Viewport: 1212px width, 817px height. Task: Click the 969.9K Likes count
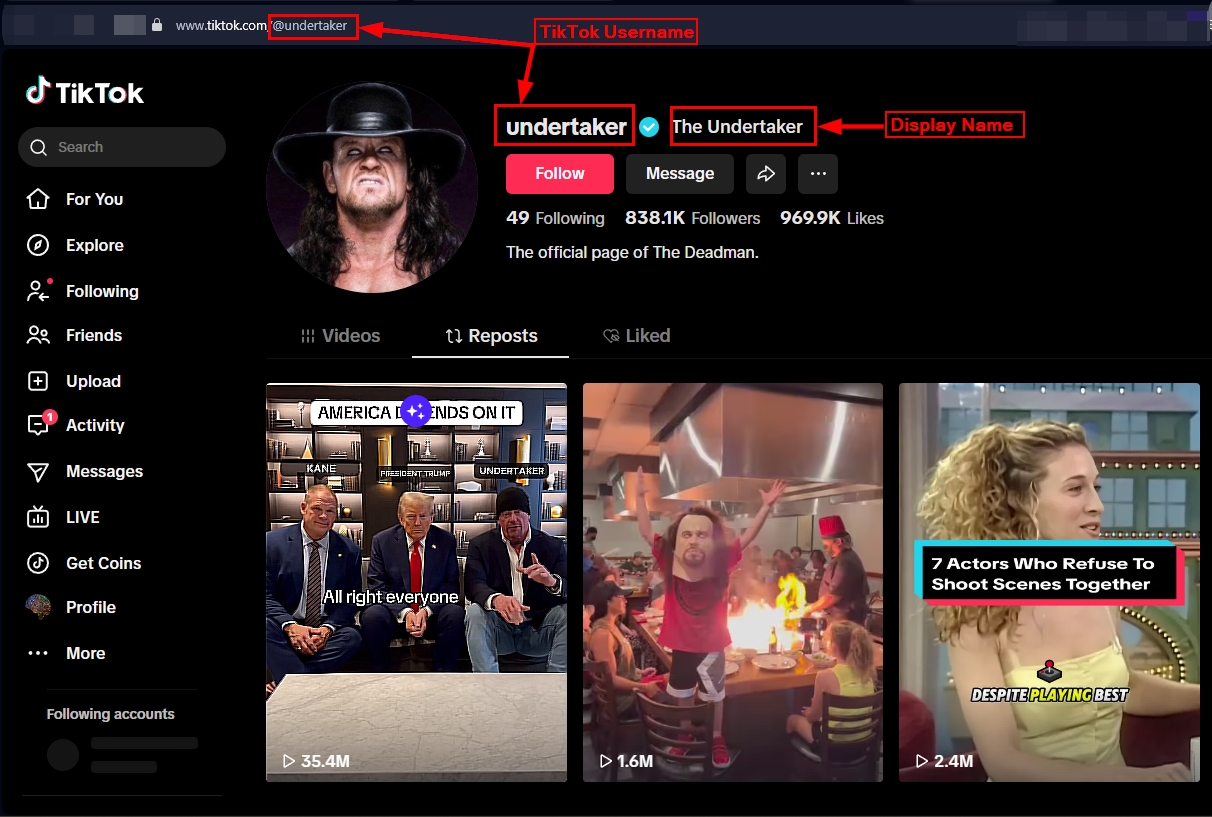(x=832, y=218)
